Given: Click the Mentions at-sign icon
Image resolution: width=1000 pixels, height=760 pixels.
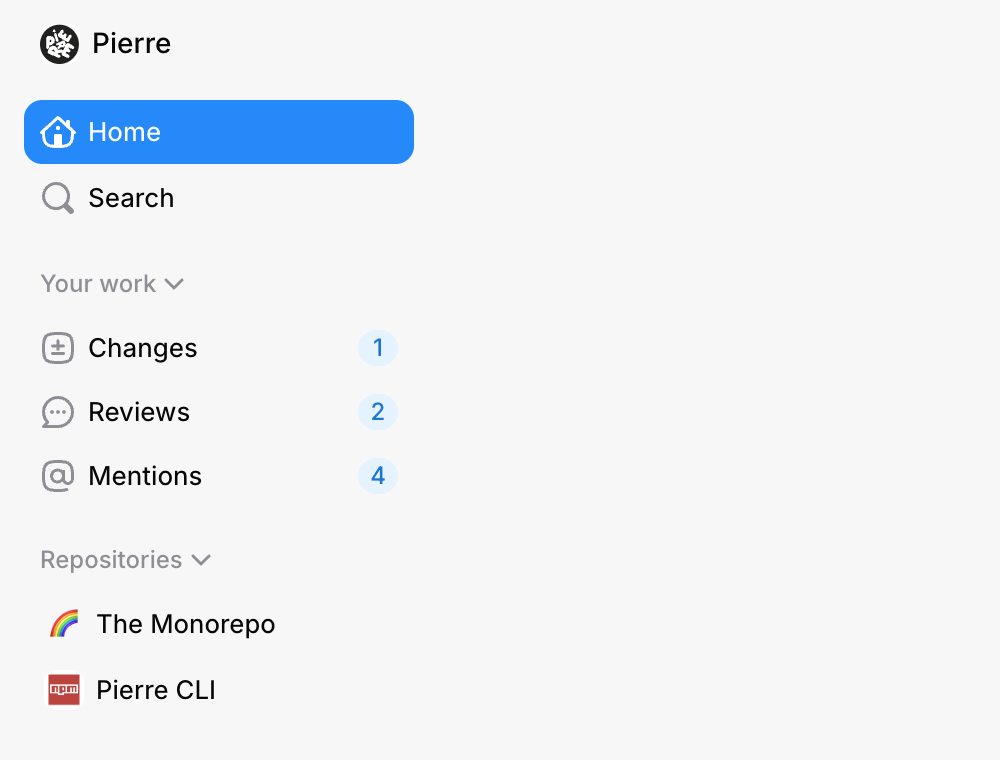Looking at the screenshot, I should click(x=58, y=476).
